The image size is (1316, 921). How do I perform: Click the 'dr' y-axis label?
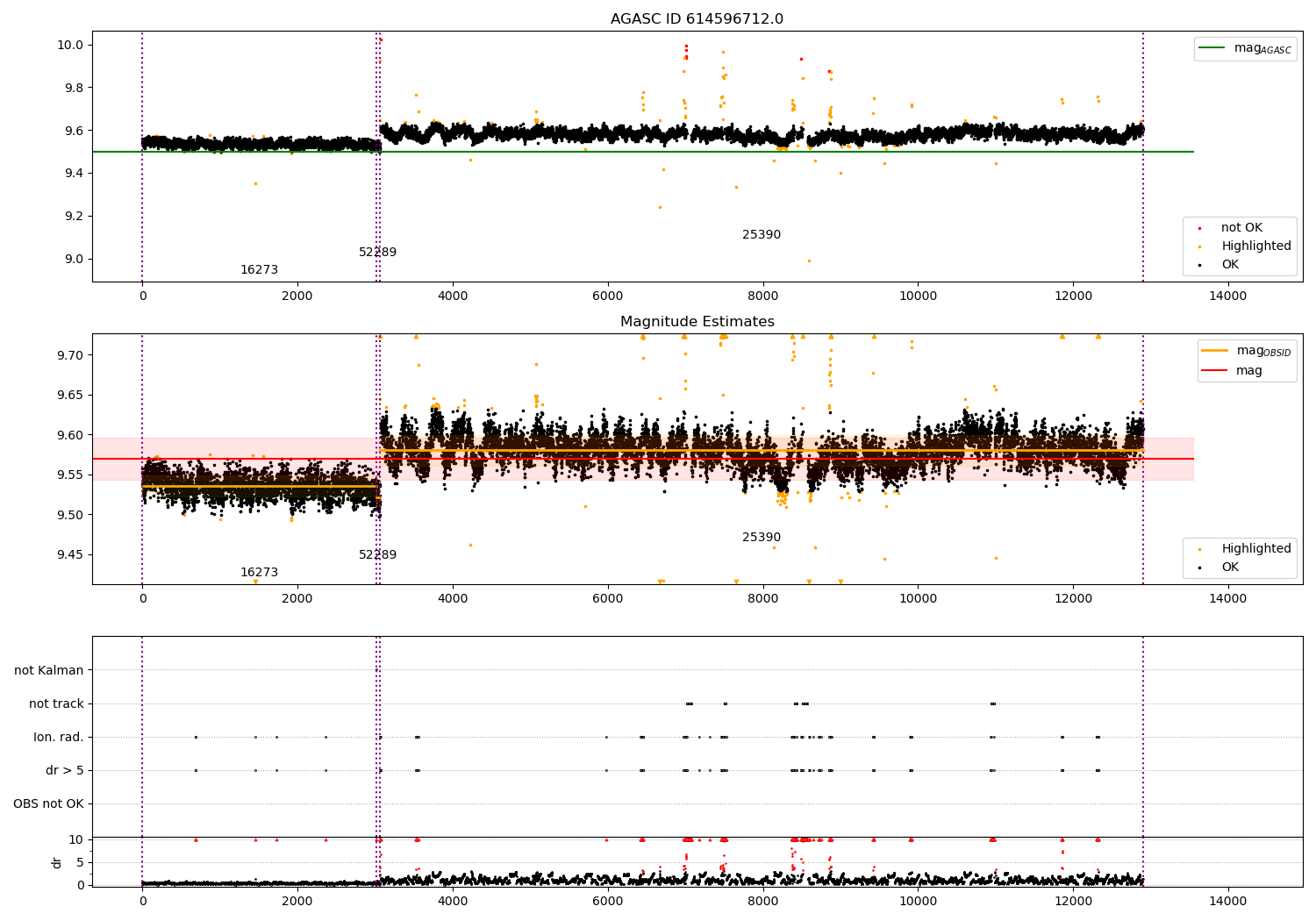[57, 862]
